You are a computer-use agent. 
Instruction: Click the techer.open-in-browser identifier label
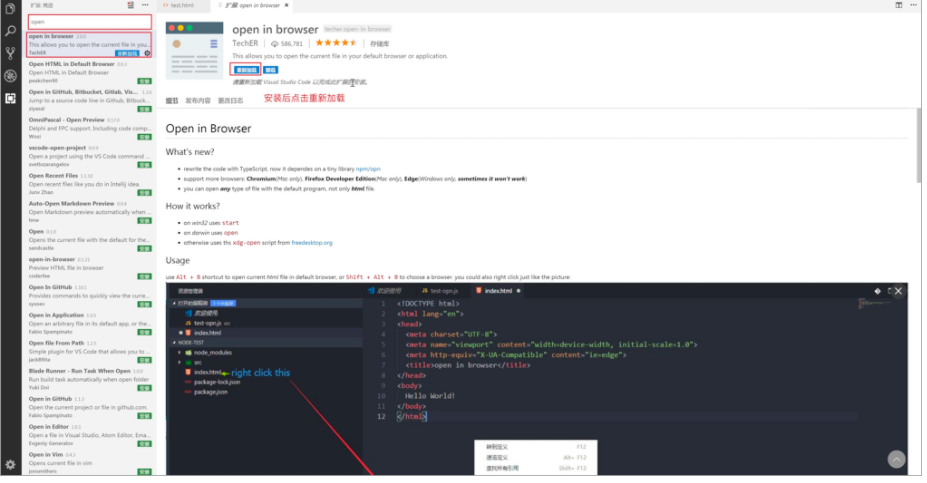point(357,29)
